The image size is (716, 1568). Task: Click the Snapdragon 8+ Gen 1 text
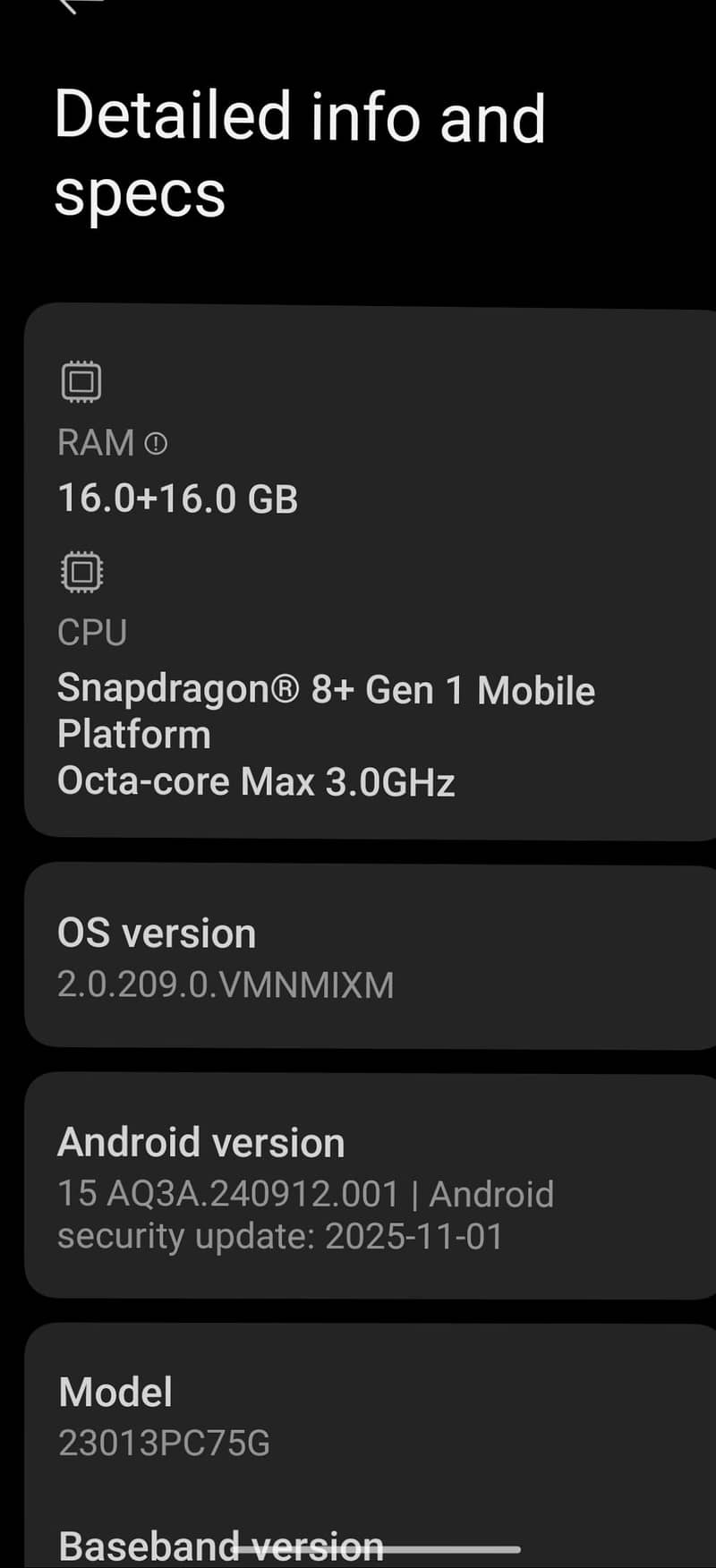pos(327,690)
